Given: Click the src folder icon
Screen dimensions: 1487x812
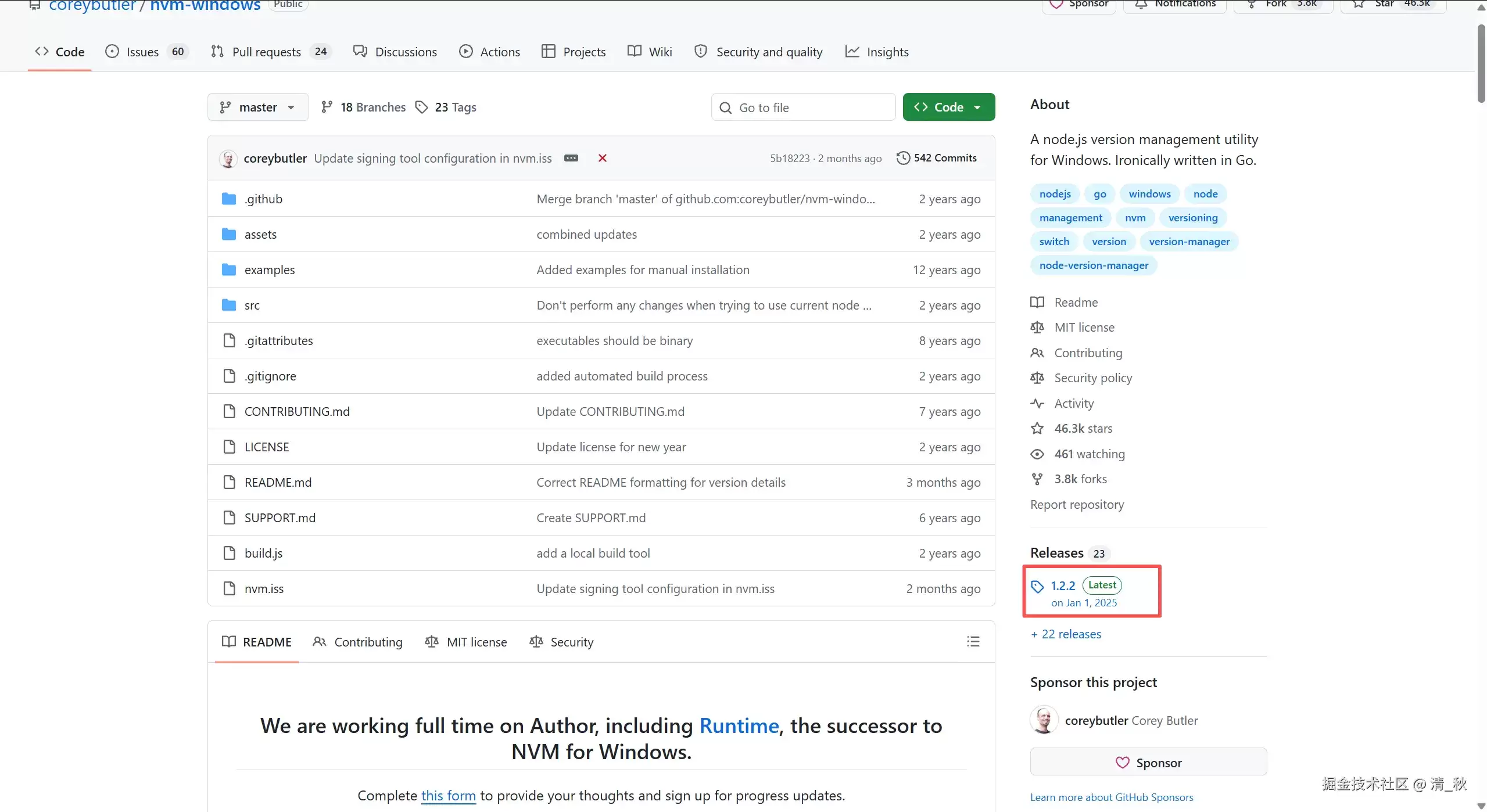Looking at the screenshot, I should 229,306.
